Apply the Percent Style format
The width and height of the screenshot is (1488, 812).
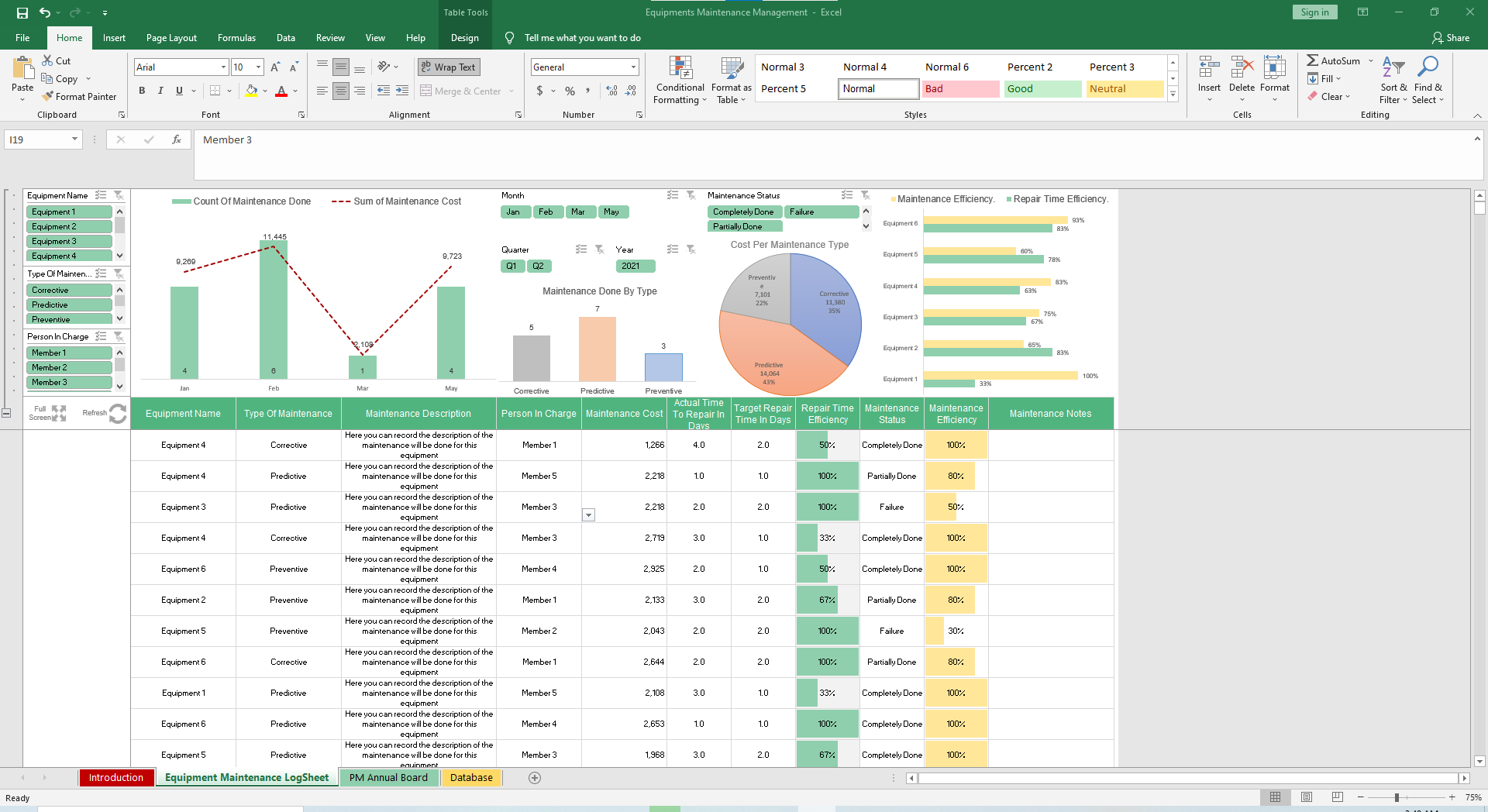pos(570,91)
